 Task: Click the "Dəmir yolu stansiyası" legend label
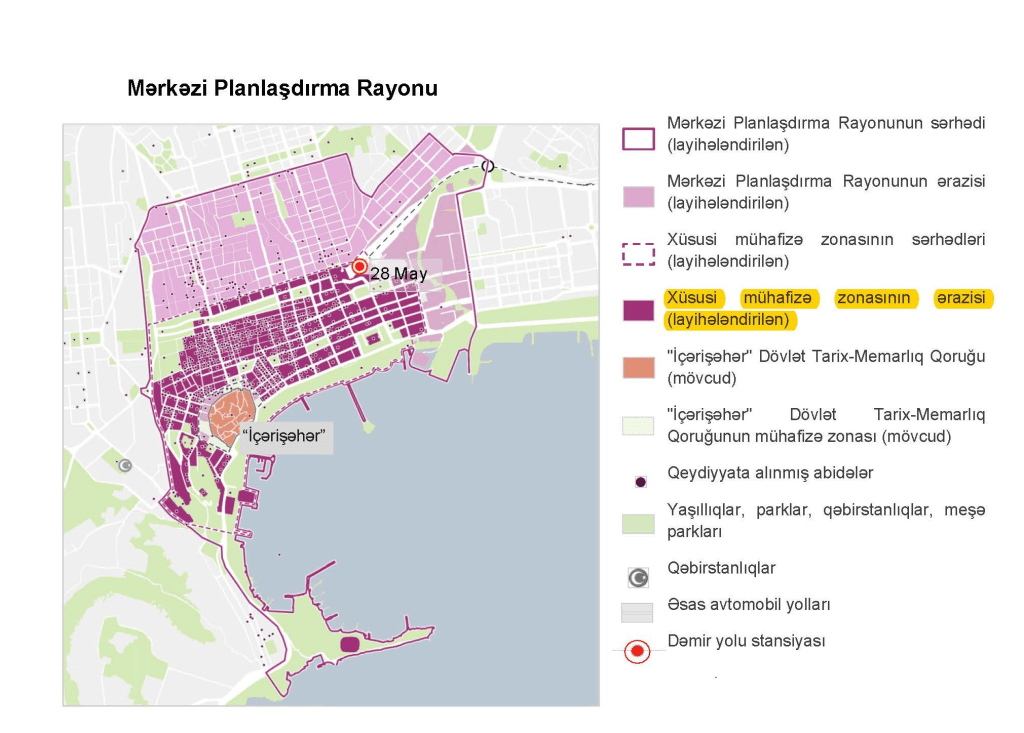click(746, 641)
